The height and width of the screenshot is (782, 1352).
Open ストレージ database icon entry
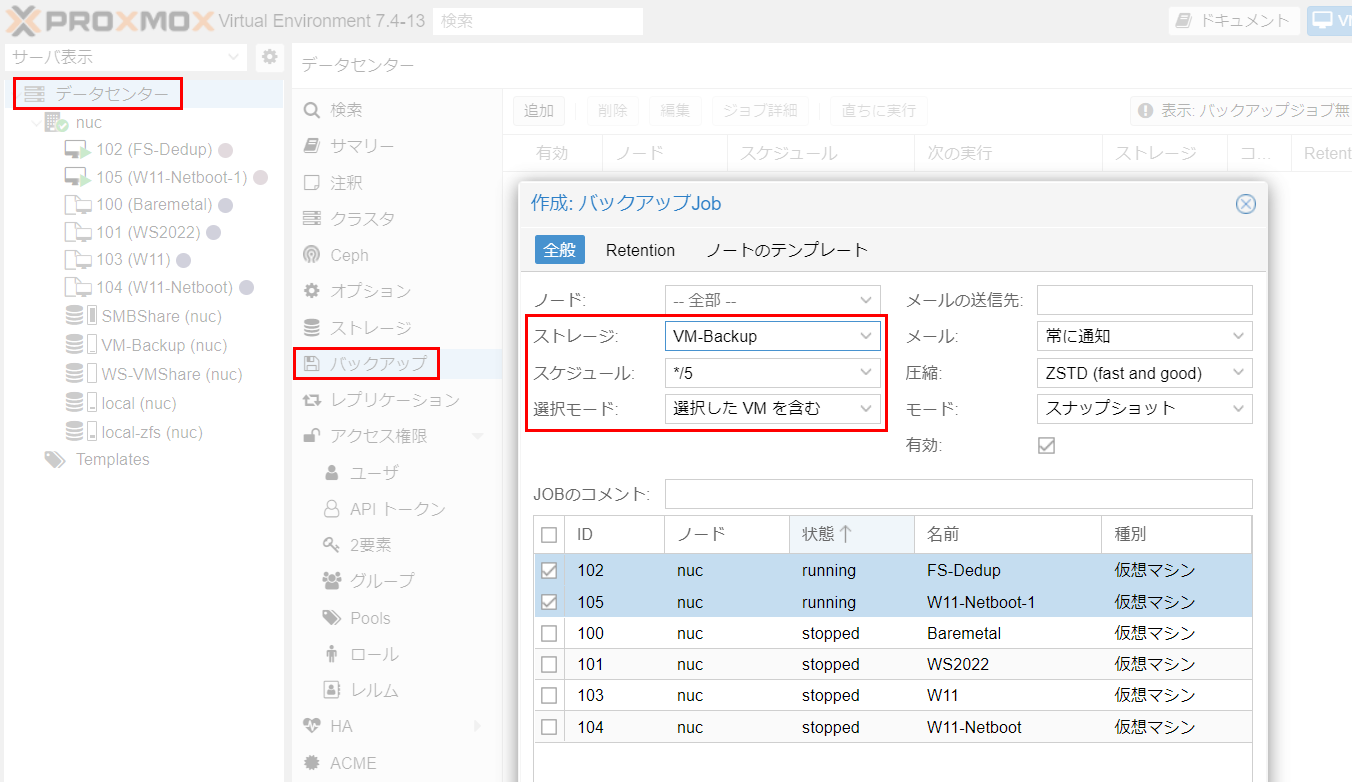coord(397,328)
